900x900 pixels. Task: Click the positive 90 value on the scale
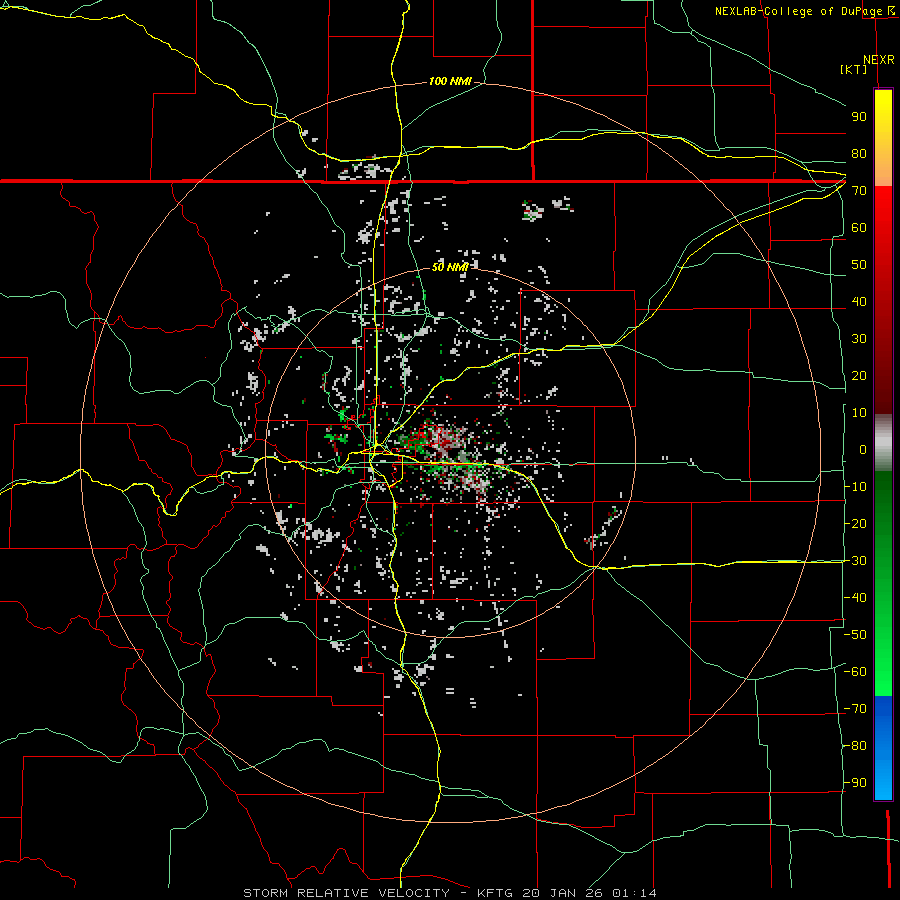[859, 117]
